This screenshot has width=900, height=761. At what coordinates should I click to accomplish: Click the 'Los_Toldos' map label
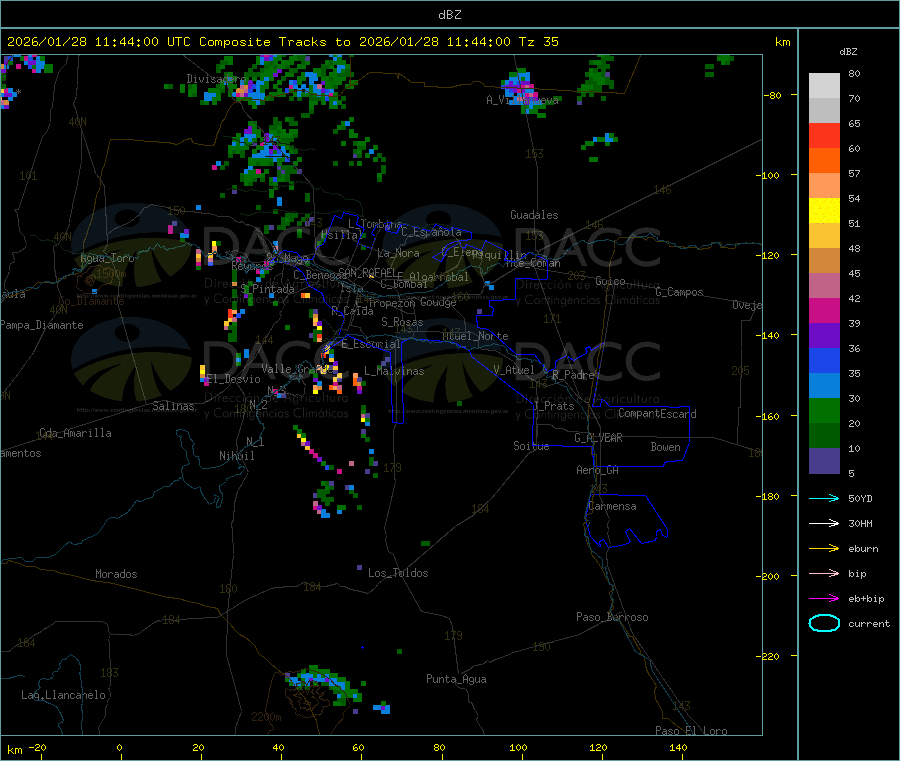pyautogui.click(x=398, y=573)
